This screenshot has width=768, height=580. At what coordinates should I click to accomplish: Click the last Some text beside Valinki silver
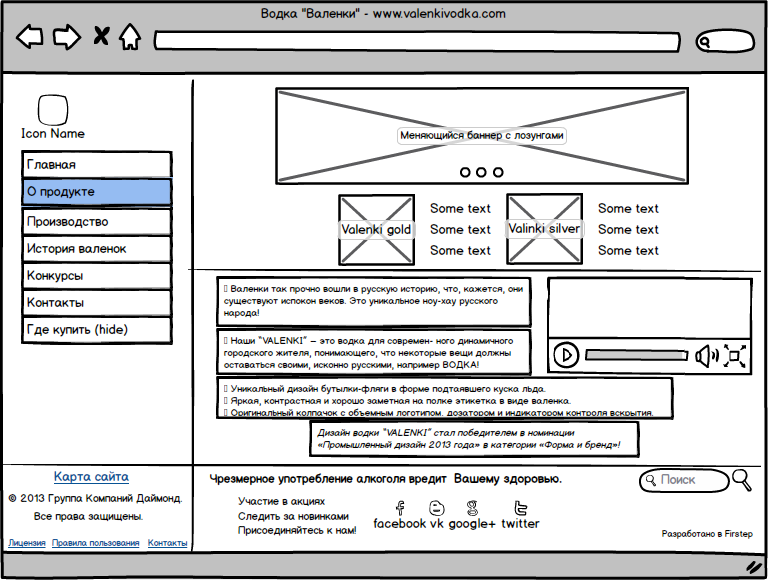628,251
